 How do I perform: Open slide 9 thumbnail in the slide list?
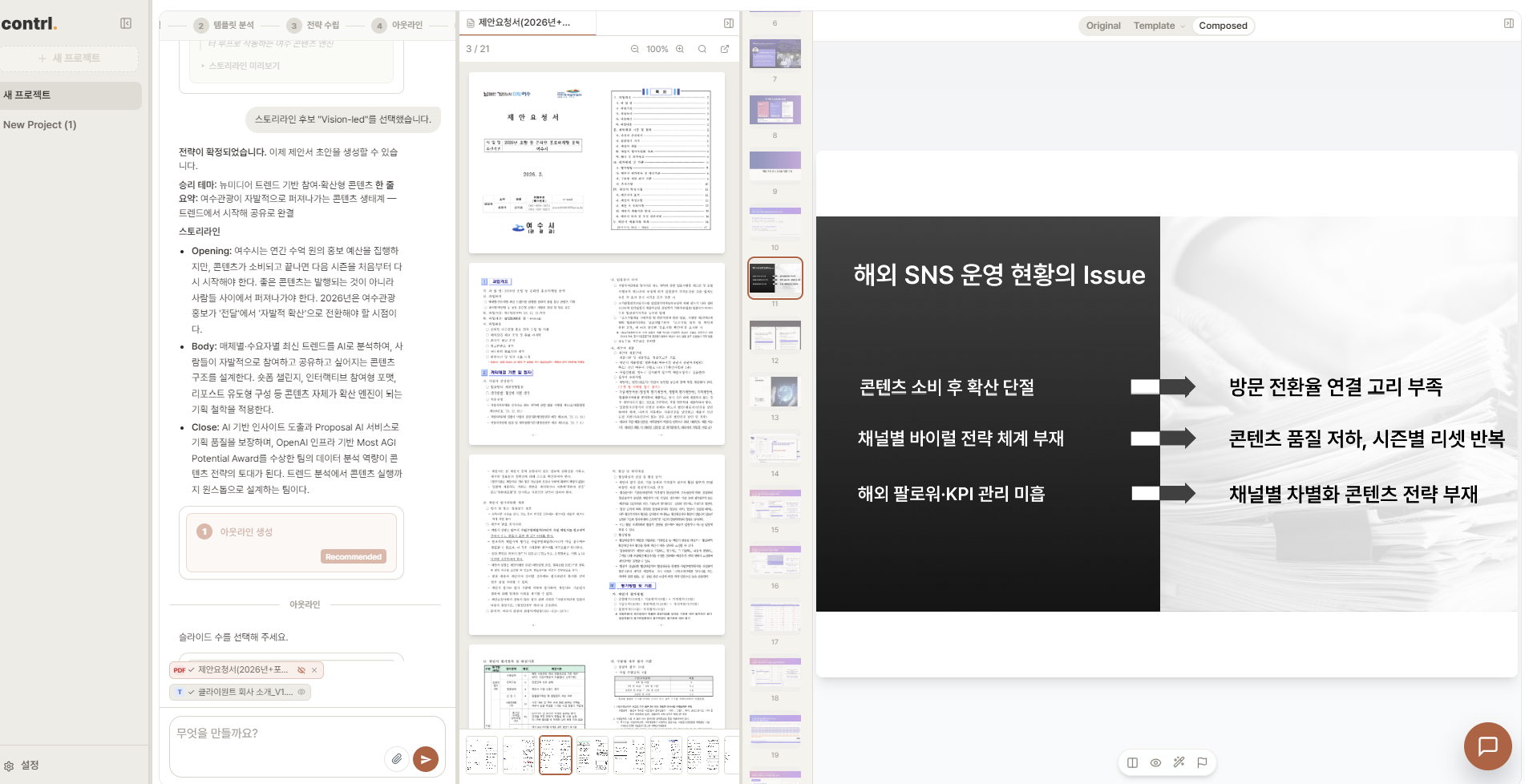[x=775, y=166]
